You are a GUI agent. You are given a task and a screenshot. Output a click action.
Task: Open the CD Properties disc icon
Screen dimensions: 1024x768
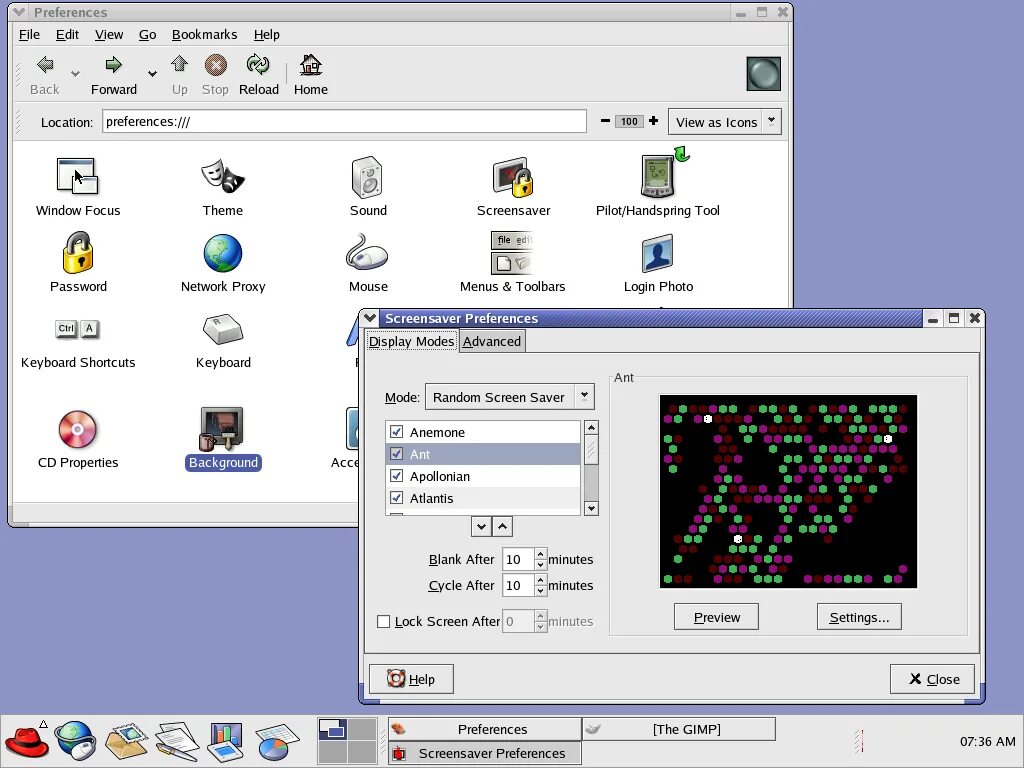(78, 429)
